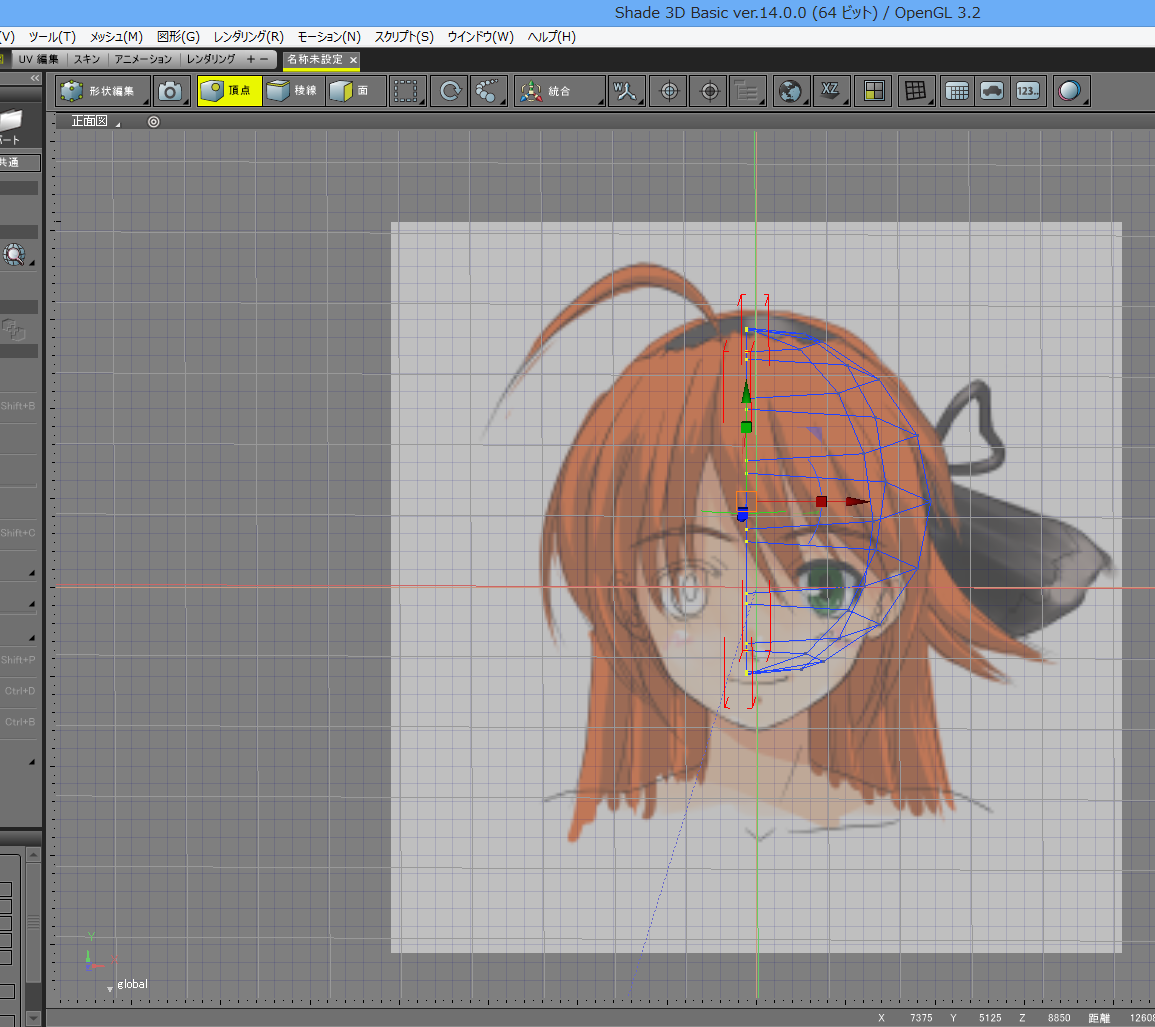Screen dimensions: 1155x1027
Task: Close the 名称未設定 document tab
Action: click(353, 60)
